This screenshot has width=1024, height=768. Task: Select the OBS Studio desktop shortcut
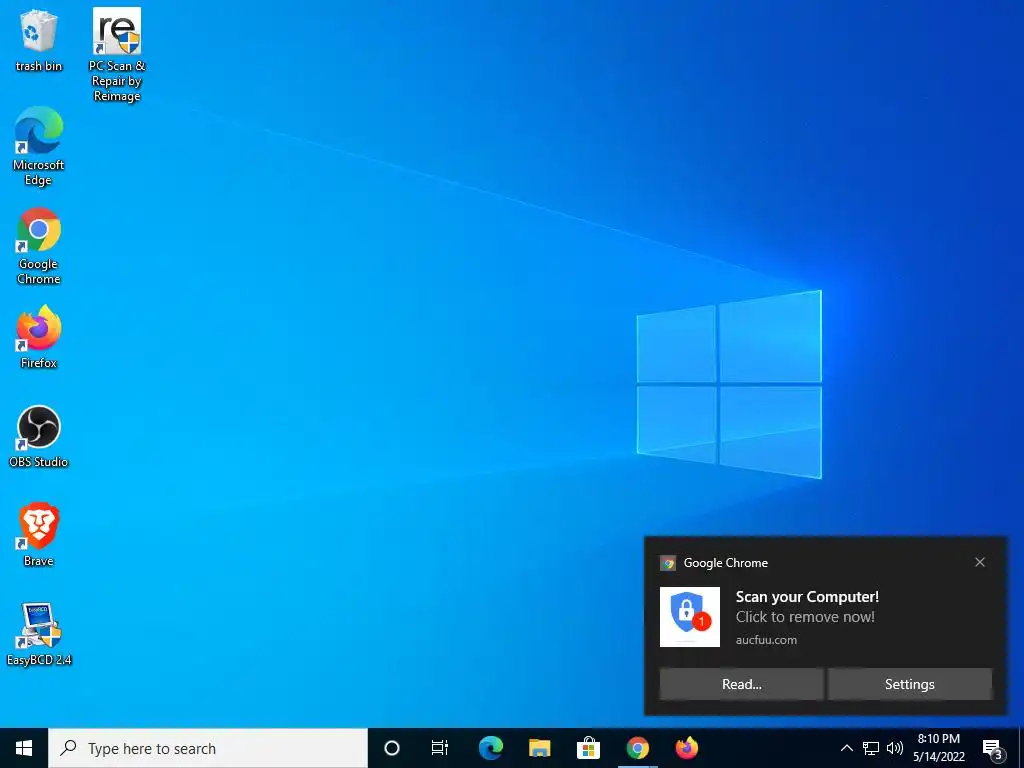point(39,437)
